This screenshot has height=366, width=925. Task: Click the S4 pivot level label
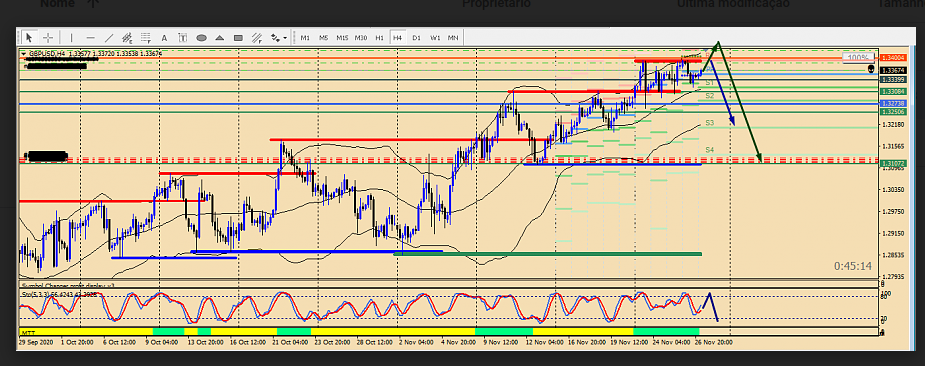pyautogui.click(x=710, y=150)
